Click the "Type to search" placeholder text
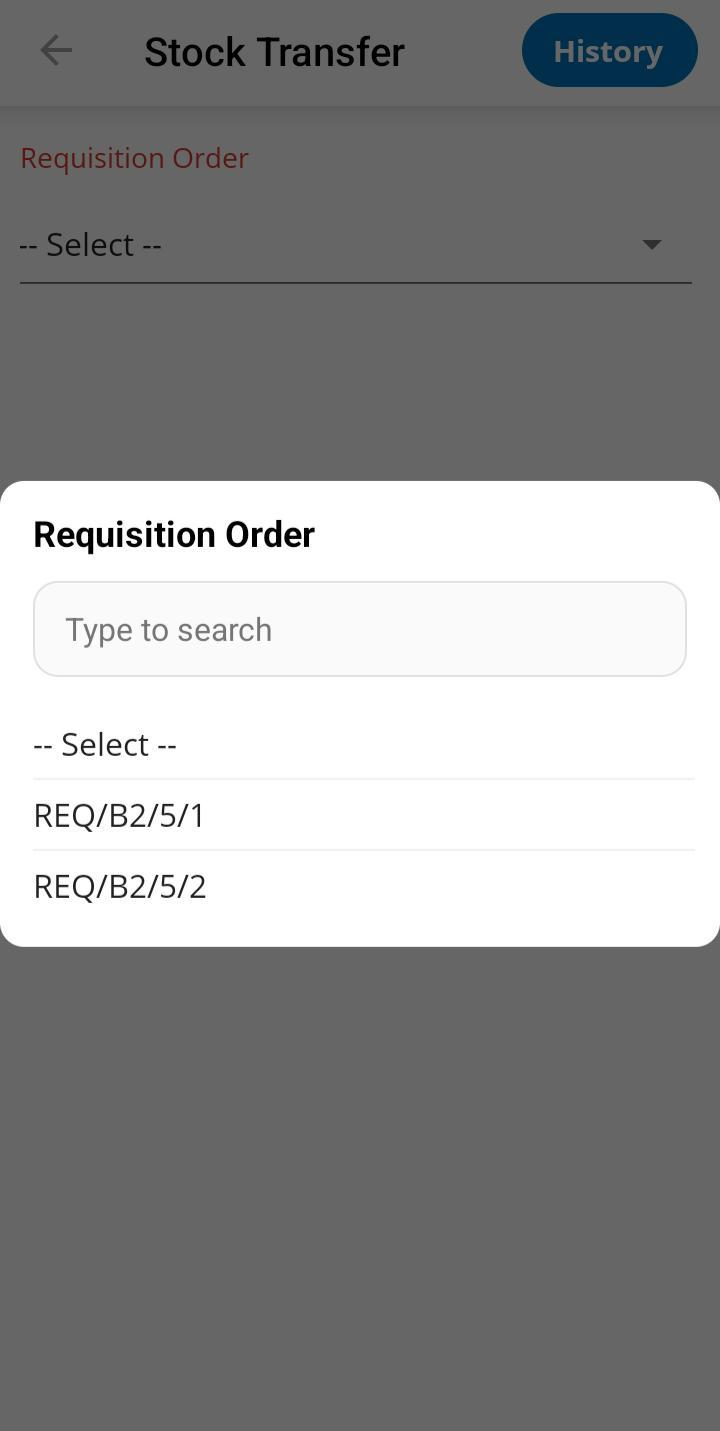 (x=168, y=629)
